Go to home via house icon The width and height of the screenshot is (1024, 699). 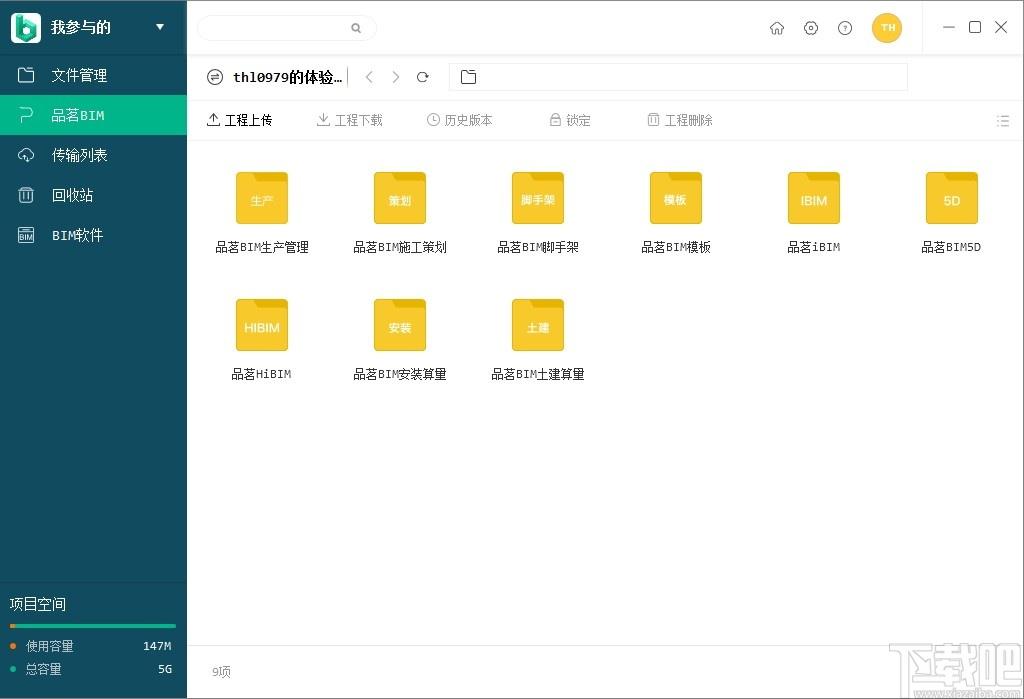point(776,28)
